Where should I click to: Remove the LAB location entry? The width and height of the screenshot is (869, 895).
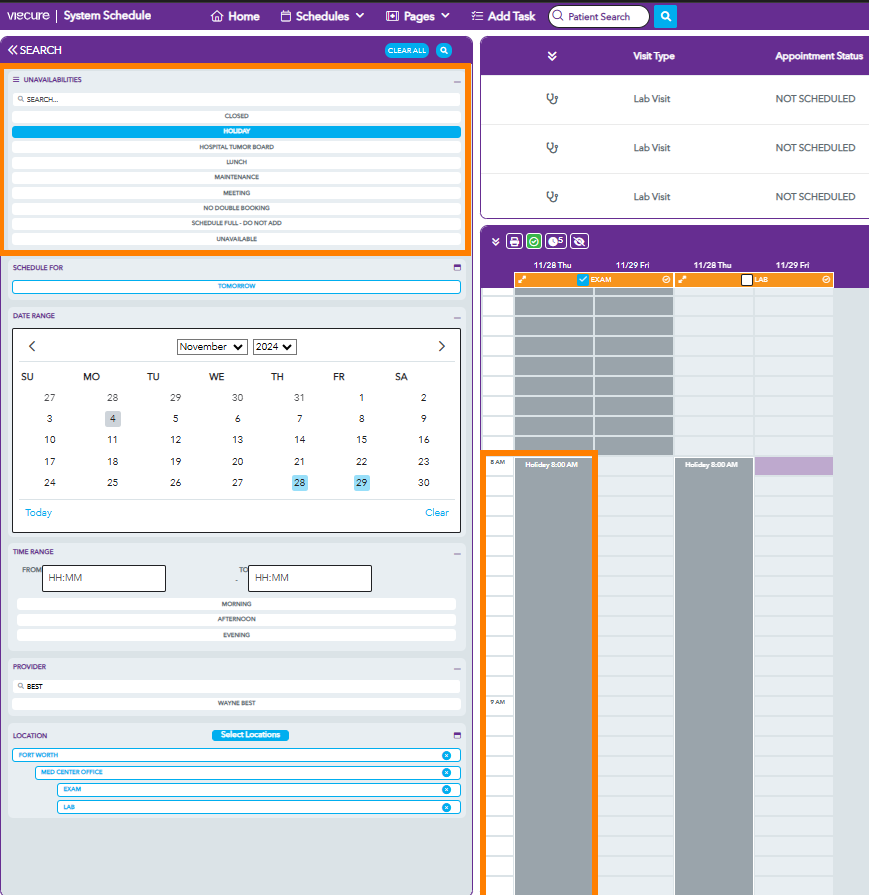coord(446,807)
